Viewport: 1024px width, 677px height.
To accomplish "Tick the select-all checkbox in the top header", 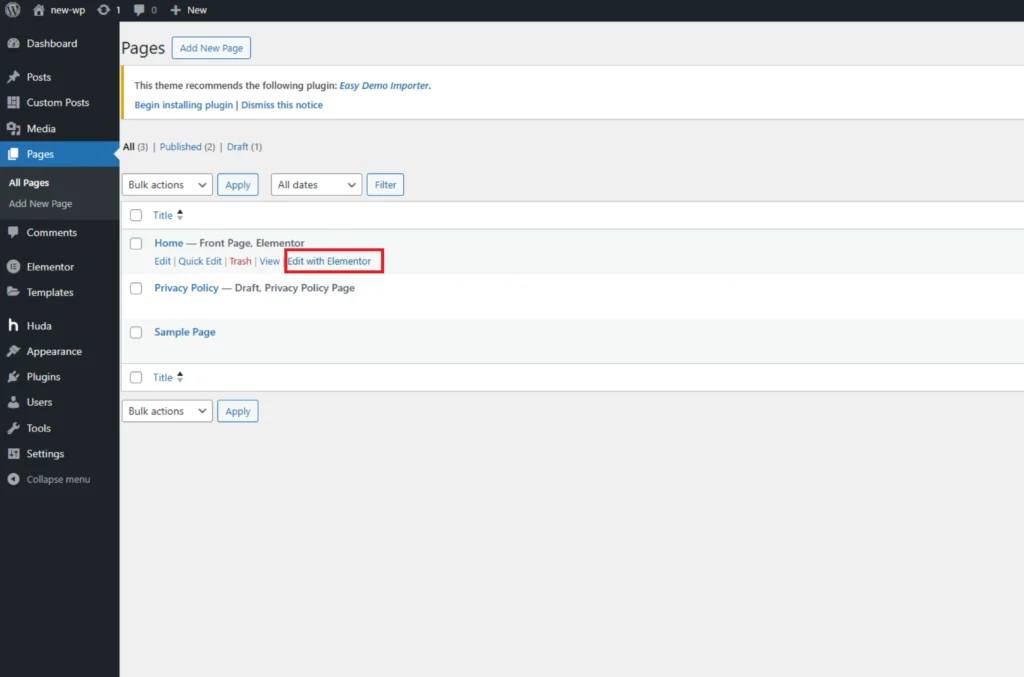I will [x=136, y=215].
